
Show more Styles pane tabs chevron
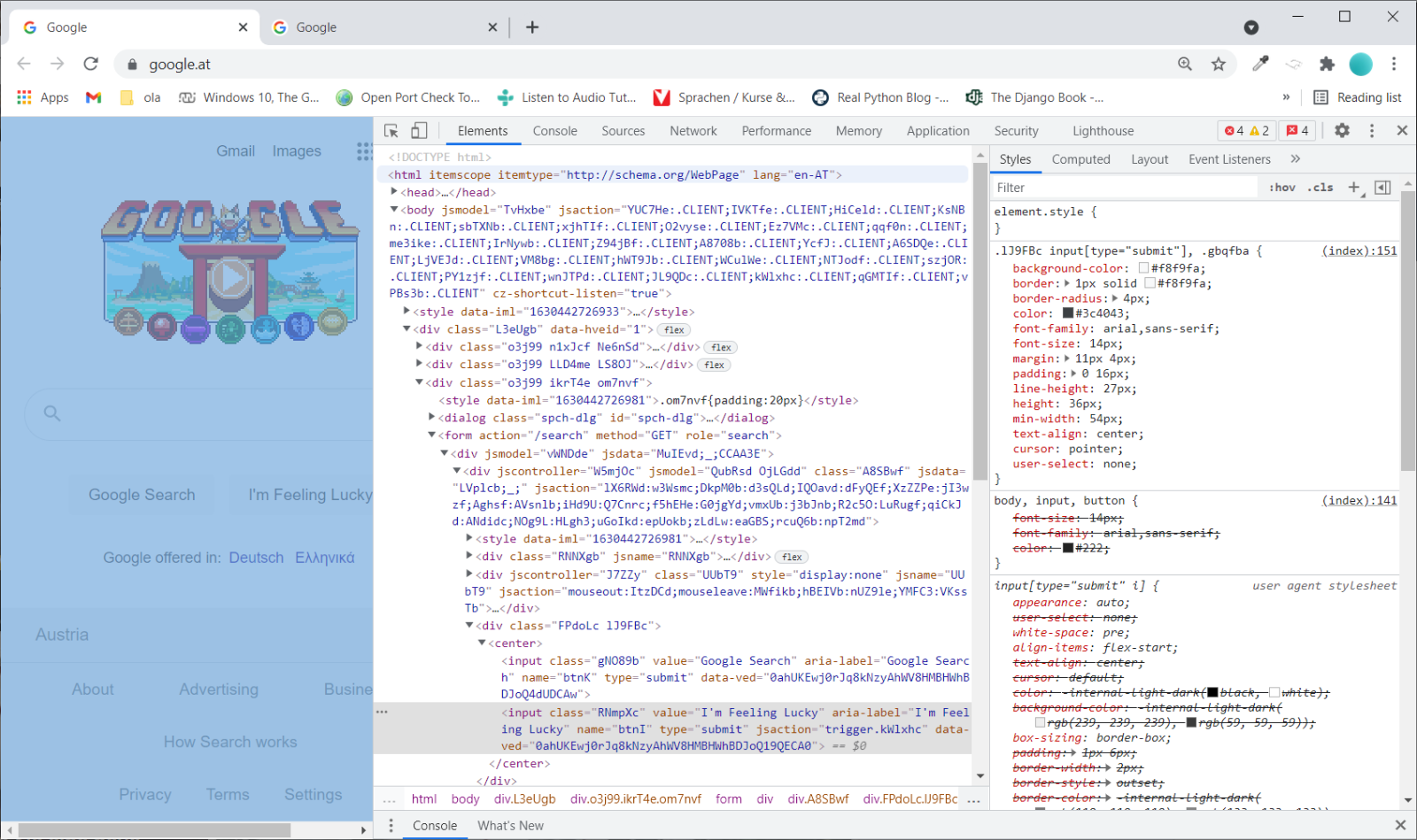point(1296,159)
